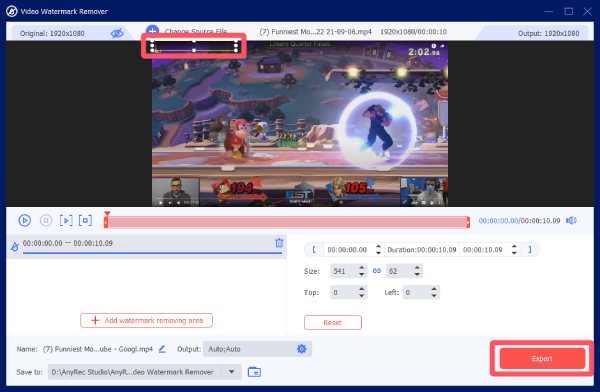
Task: Adjust the Left value stepper
Action: pos(434,292)
